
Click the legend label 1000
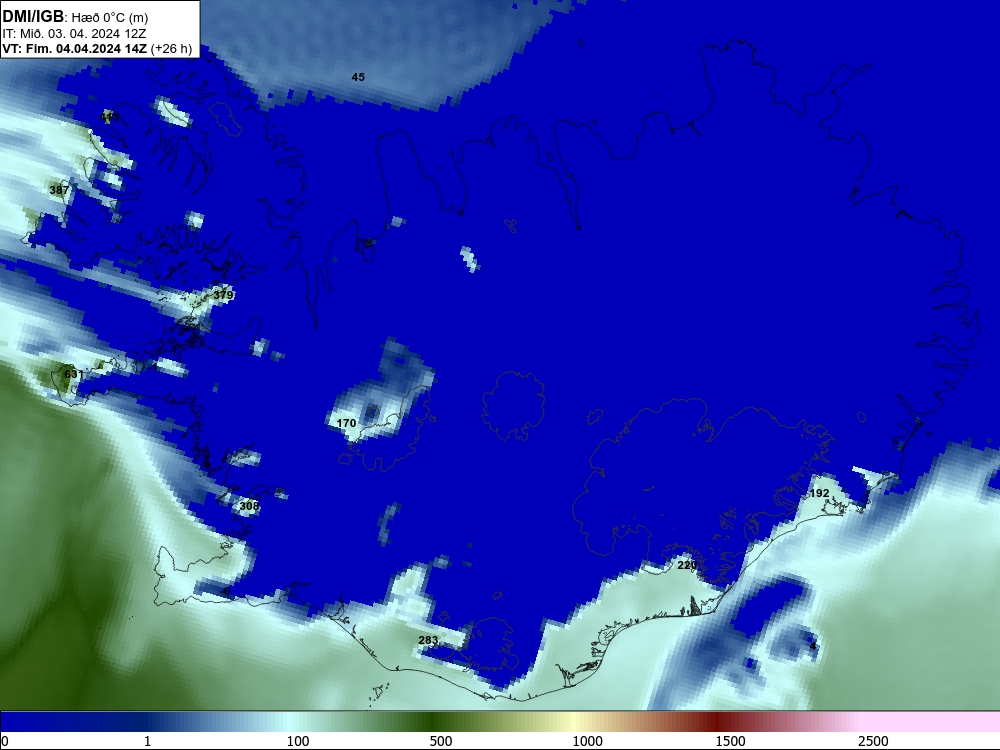(x=587, y=741)
